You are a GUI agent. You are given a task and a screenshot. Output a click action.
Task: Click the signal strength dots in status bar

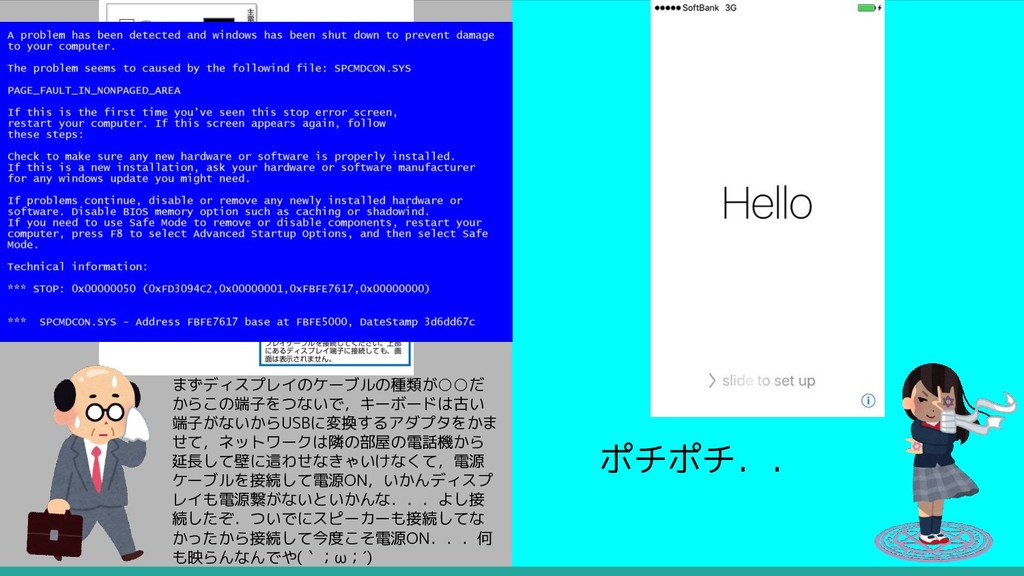667,8
